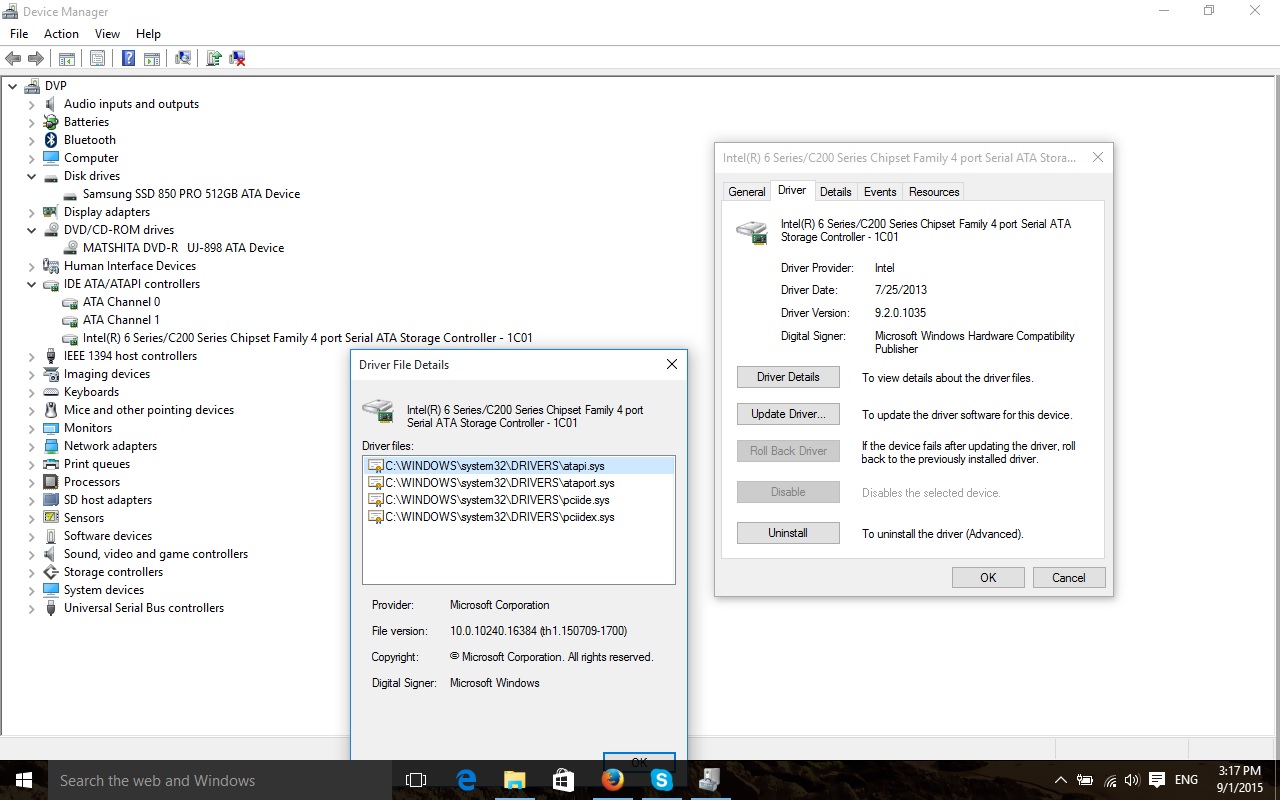Click the Task View taskbar icon
Screen dimensions: 1280x800
416,780
